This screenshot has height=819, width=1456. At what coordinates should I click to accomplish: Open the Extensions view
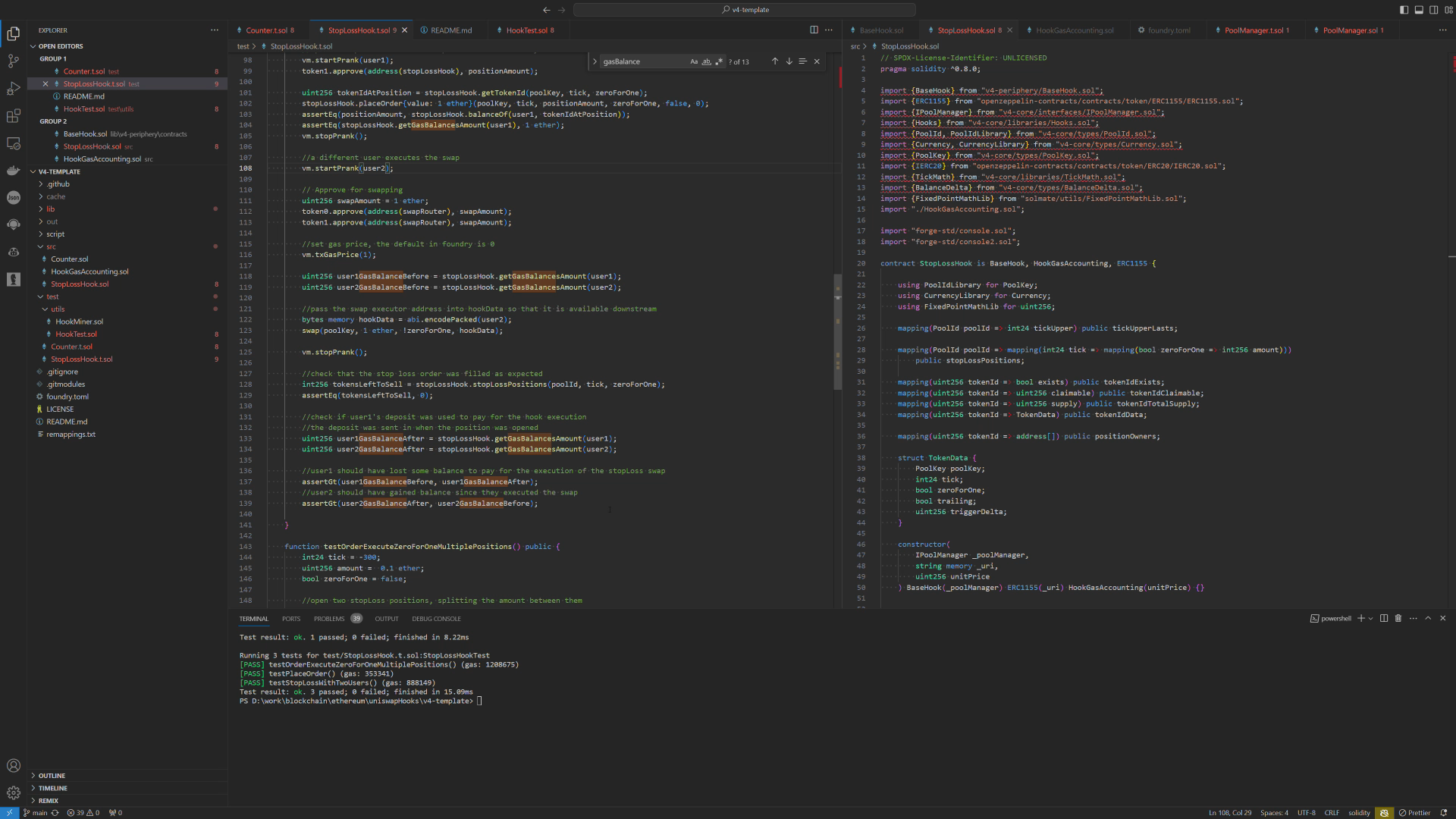pyautogui.click(x=13, y=116)
